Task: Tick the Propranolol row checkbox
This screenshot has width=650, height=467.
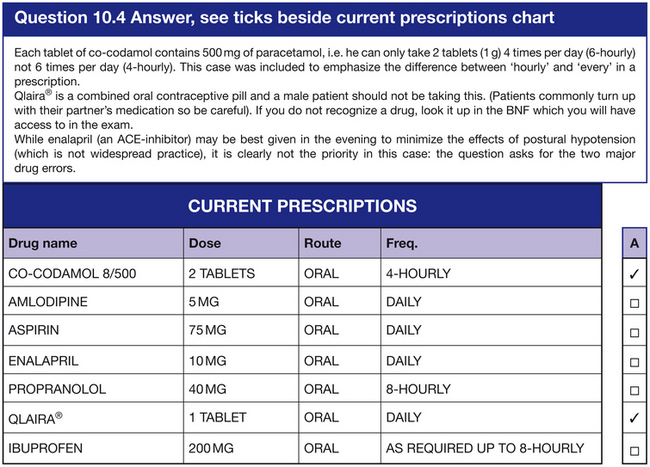Action: [x=634, y=389]
